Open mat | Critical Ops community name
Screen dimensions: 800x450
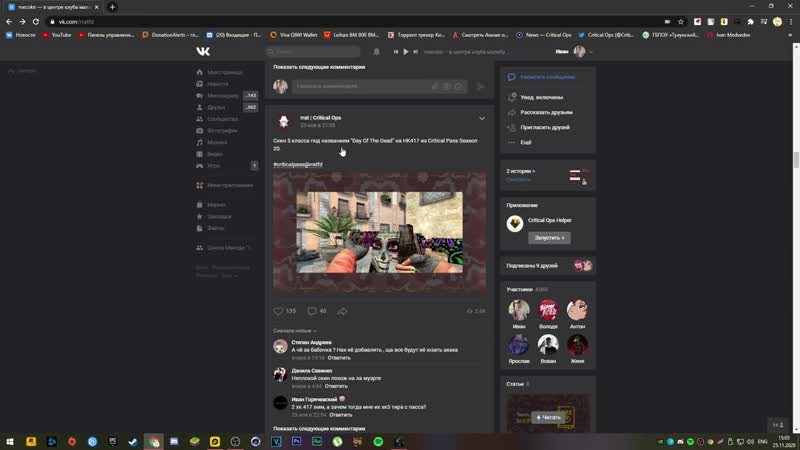(320, 118)
